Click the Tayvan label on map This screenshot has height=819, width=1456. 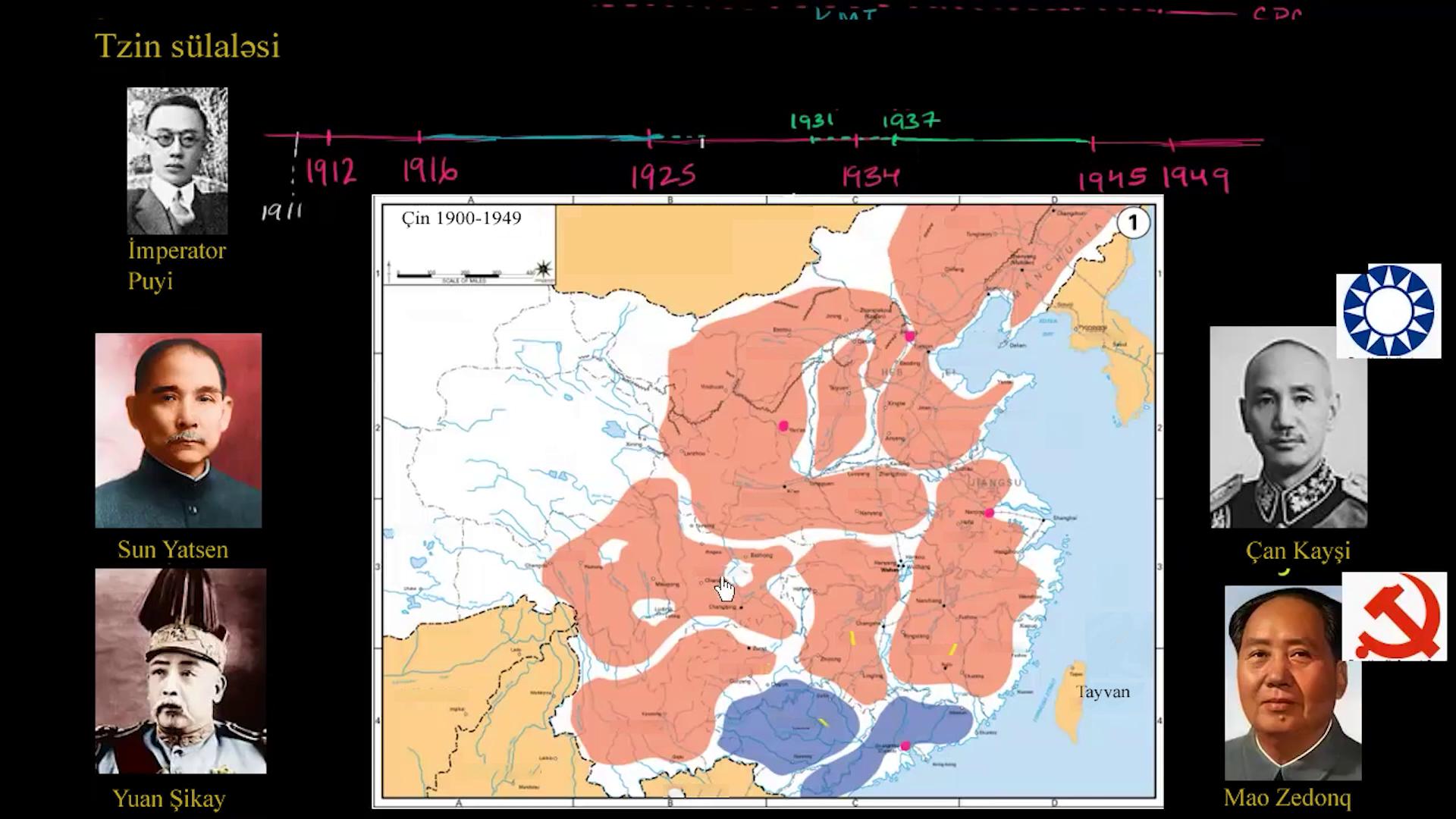[1103, 692]
